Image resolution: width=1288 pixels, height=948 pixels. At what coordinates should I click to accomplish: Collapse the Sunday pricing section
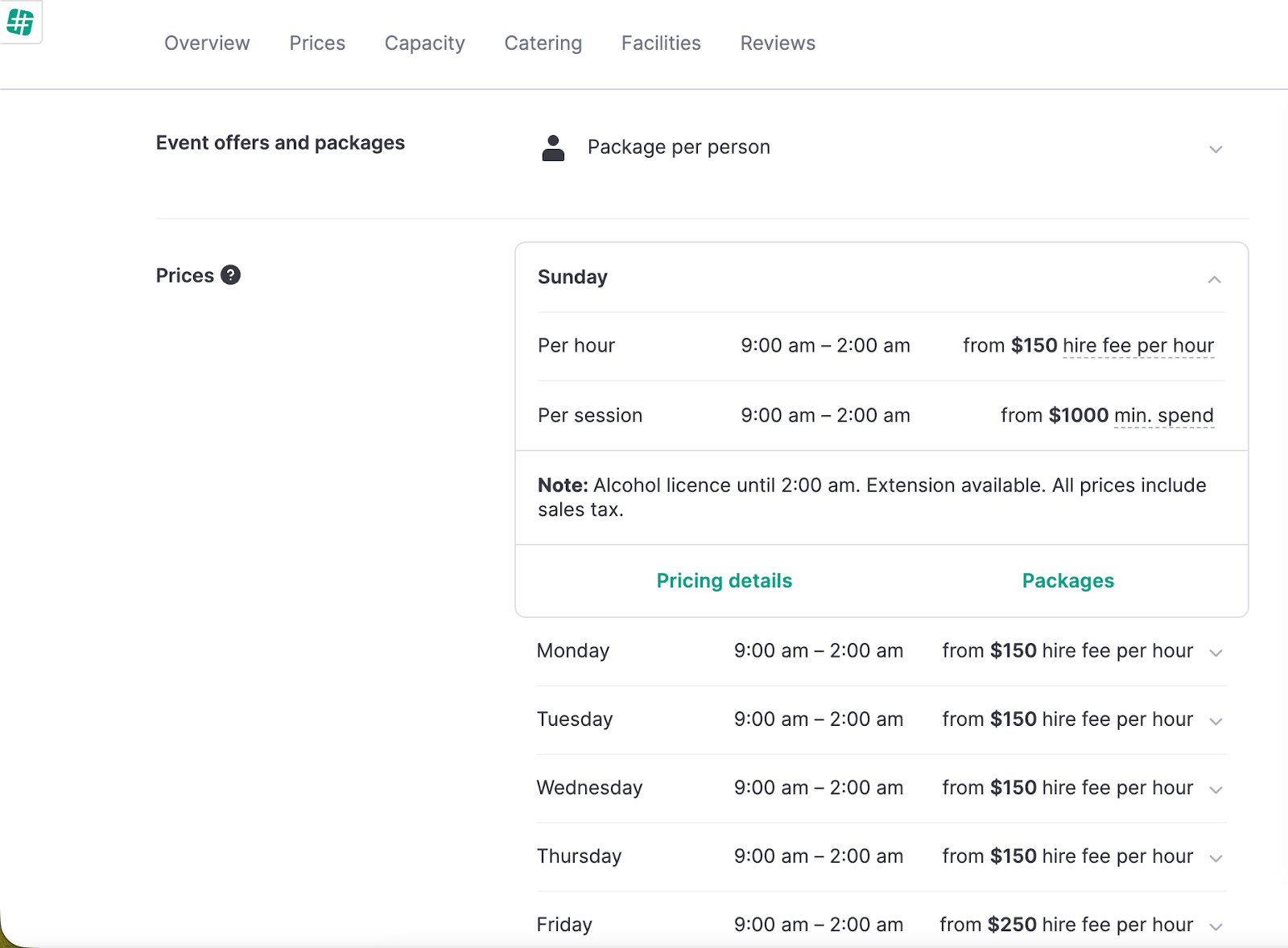[x=1214, y=279]
